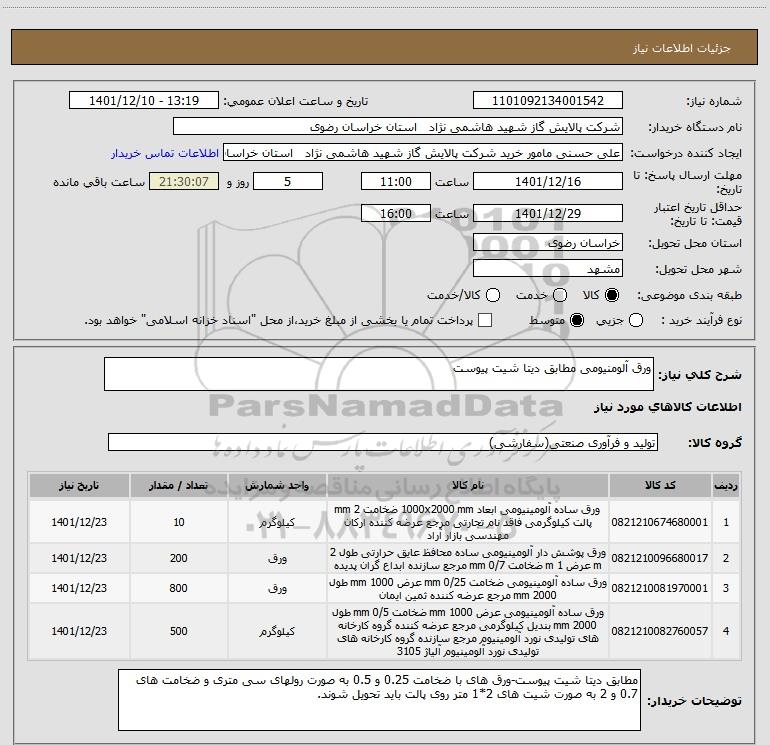The image size is (770, 745).
Task: Click the اطلاعات کالاهای مورد نیاز section heading
Action: [x=667, y=408]
